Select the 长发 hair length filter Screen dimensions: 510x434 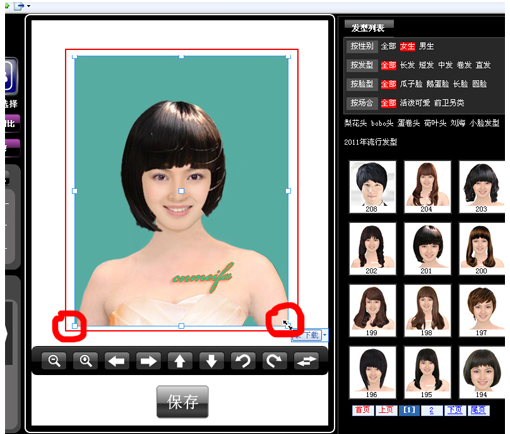(407, 65)
